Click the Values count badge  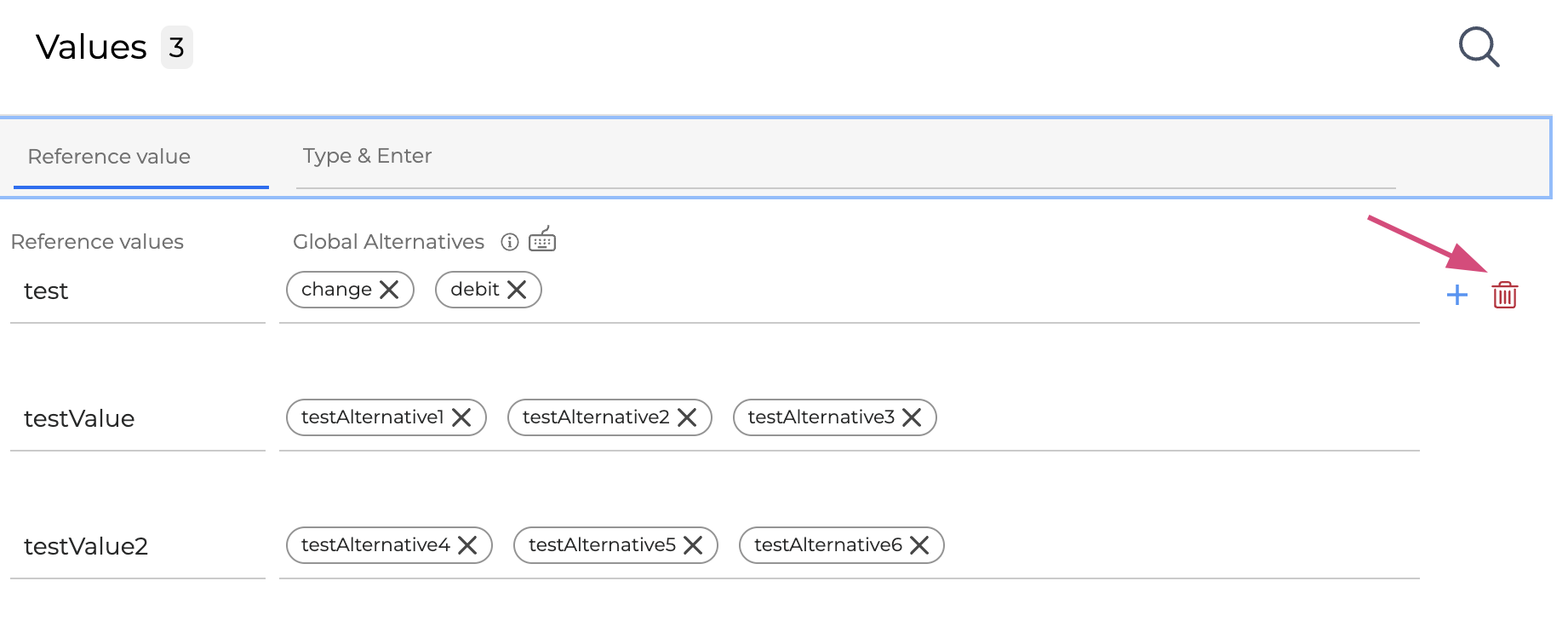[176, 48]
